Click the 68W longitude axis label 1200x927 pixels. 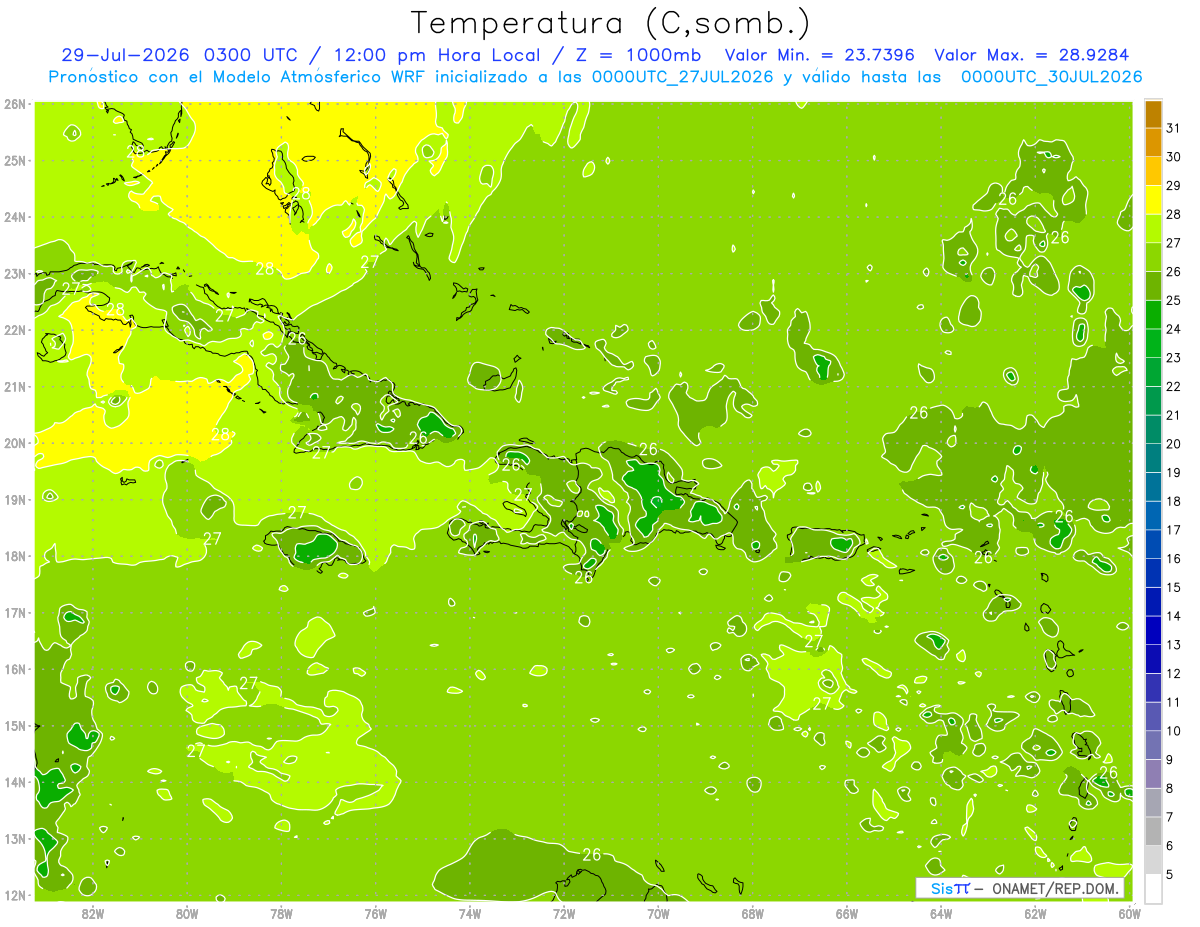(x=753, y=913)
